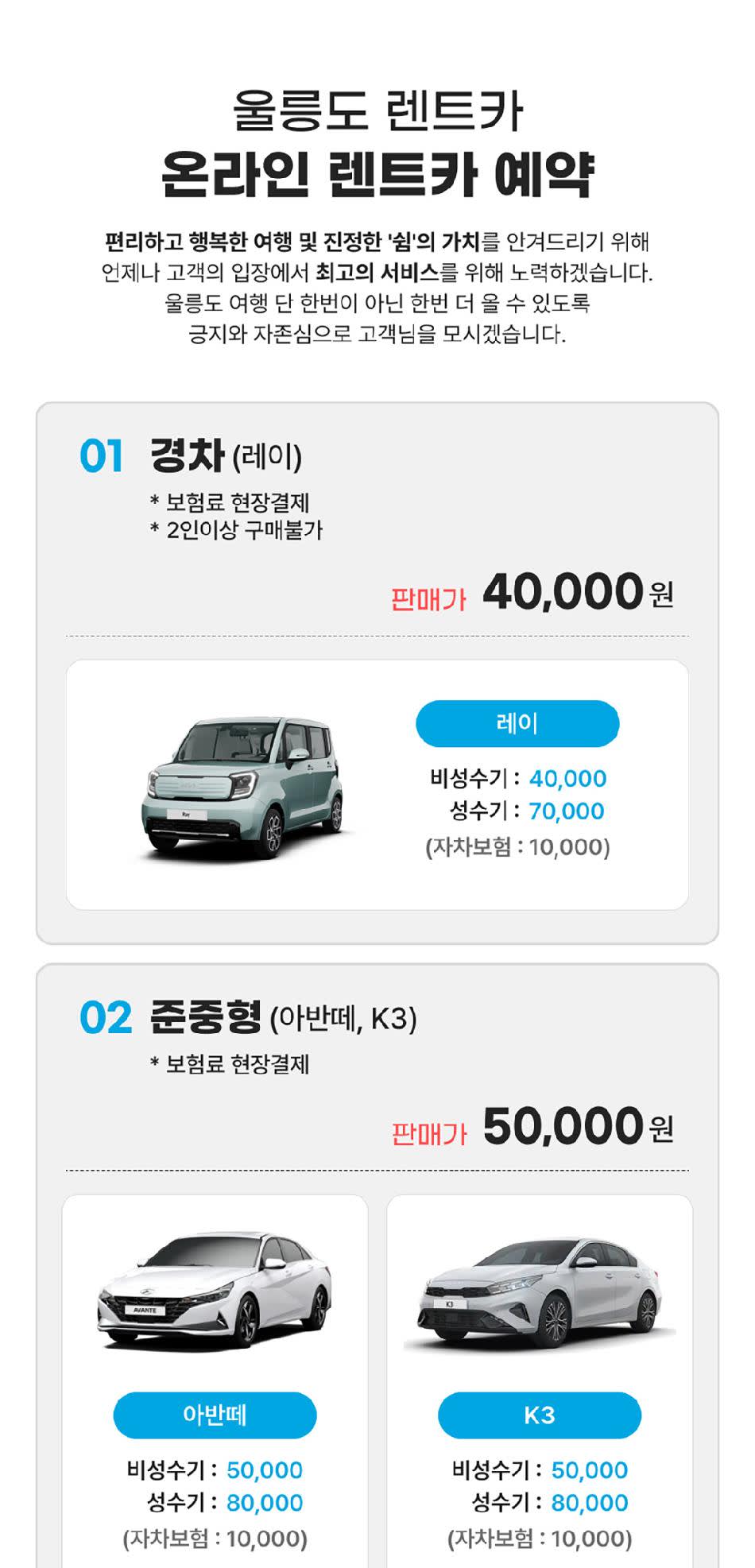This screenshot has width=755, height=1568.
Task: Click 아반떼 성수기 80,000 price
Action: [x=265, y=1503]
